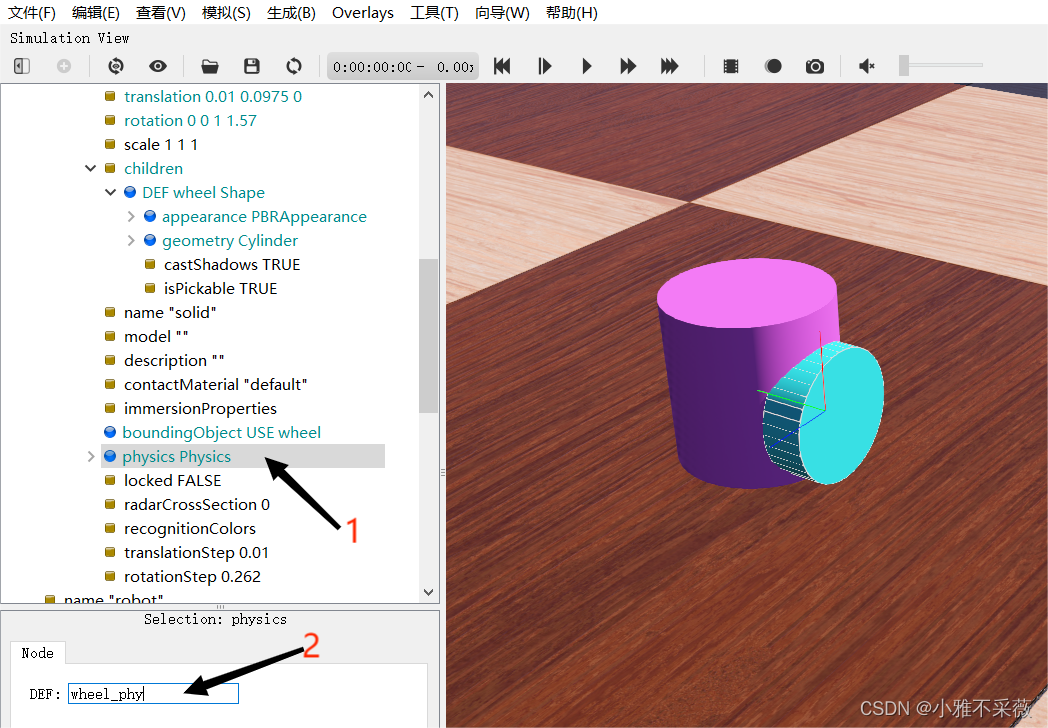Select contactMaterial "default" field
The image size is (1048, 728).
pyautogui.click(x=215, y=385)
